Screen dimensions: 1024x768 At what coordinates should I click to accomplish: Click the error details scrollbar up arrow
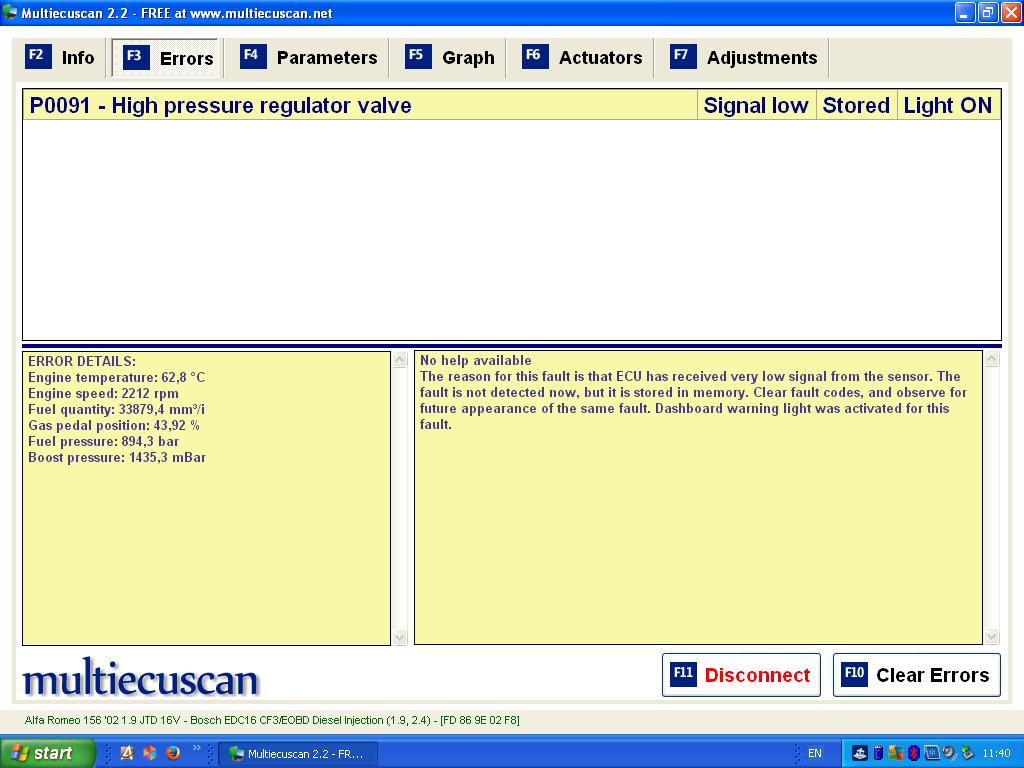[x=400, y=360]
